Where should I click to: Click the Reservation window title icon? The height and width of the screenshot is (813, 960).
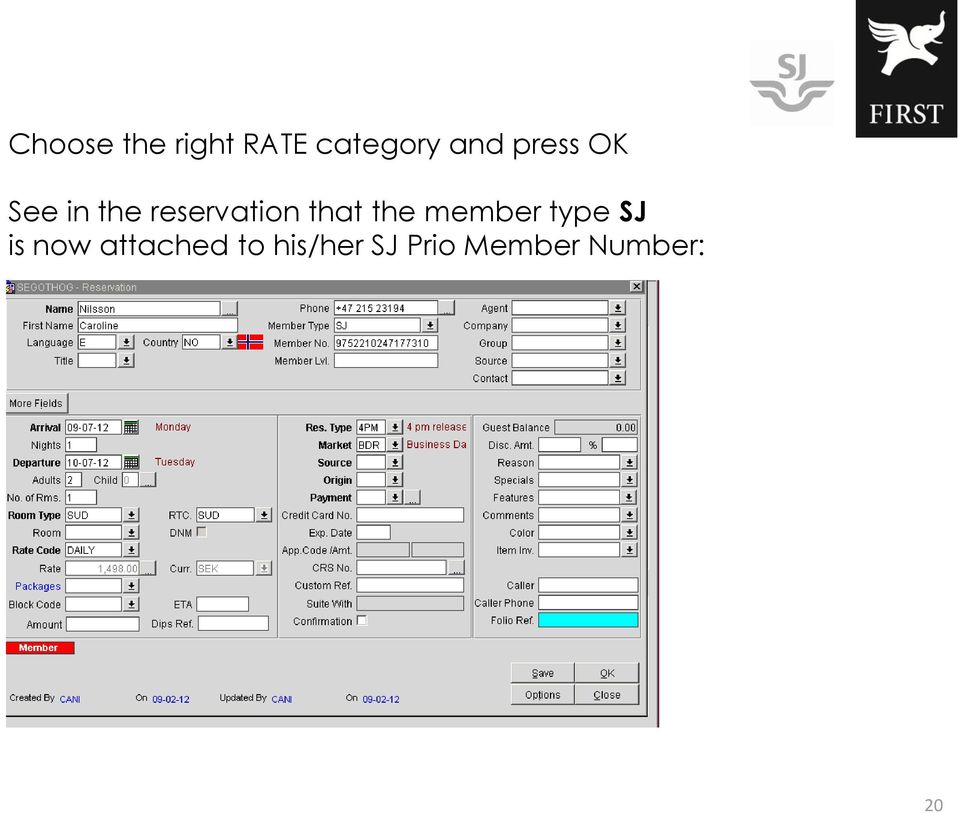click(10, 287)
